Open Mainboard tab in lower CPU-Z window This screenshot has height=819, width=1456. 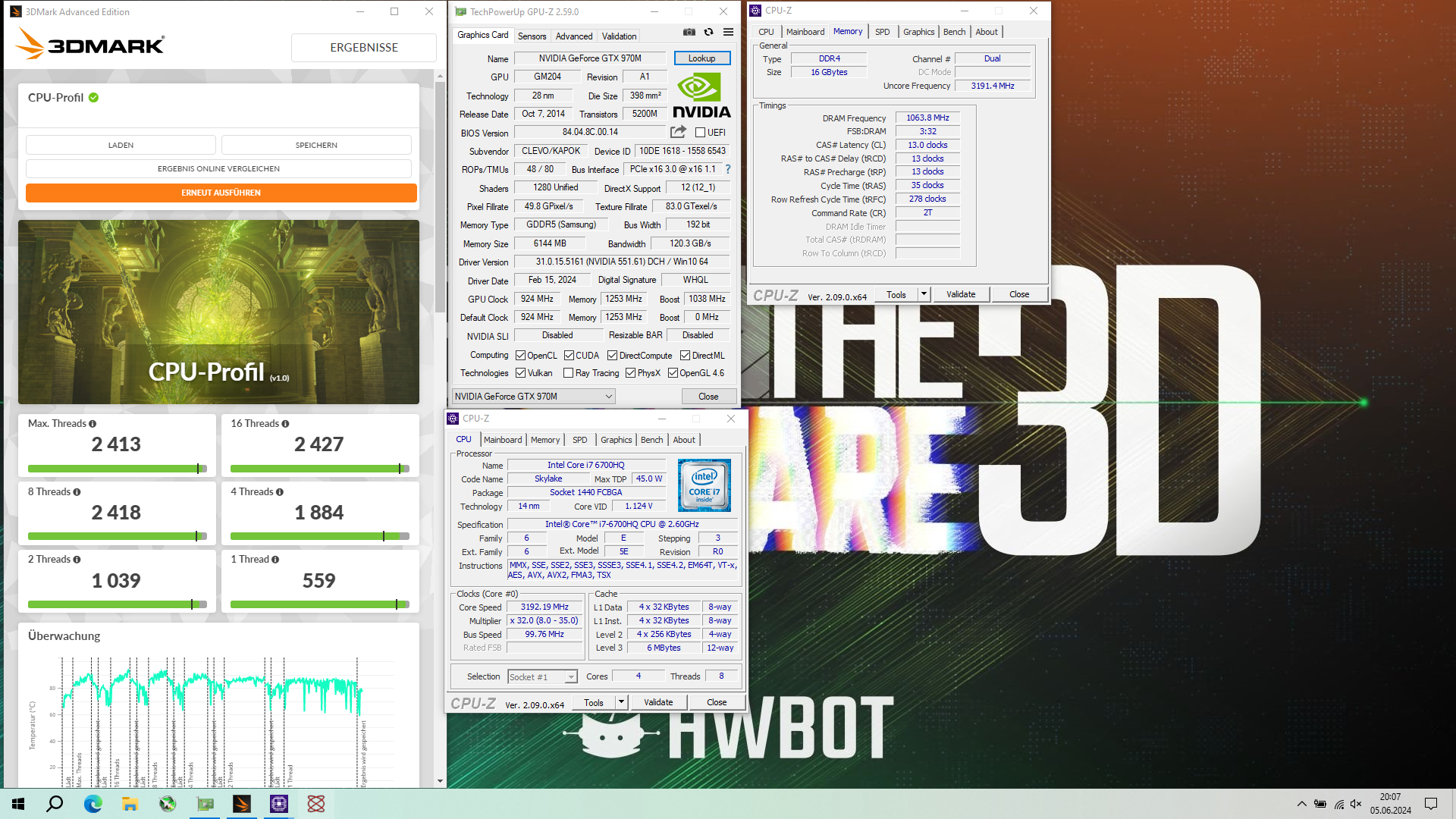click(x=503, y=440)
